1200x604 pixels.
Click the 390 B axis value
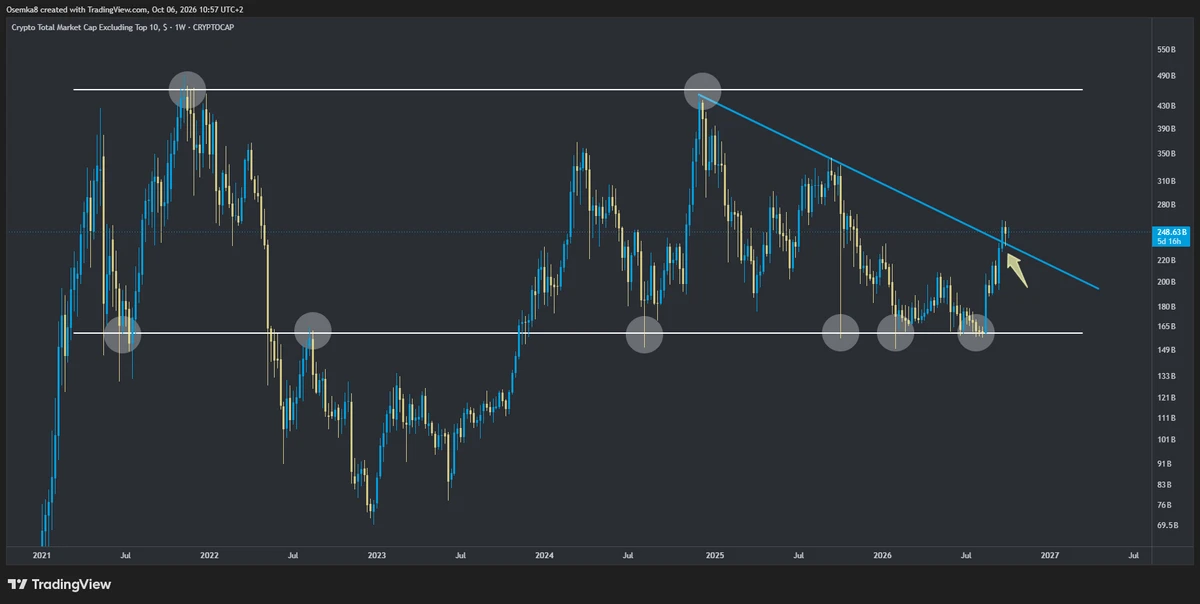click(1166, 130)
